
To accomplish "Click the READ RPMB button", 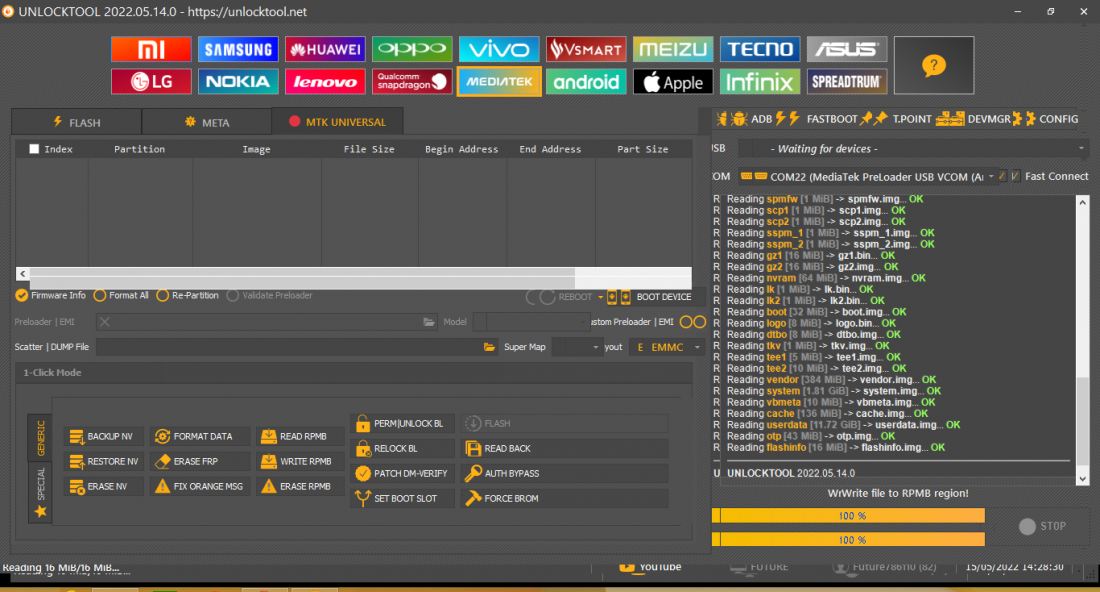I will (x=300, y=436).
